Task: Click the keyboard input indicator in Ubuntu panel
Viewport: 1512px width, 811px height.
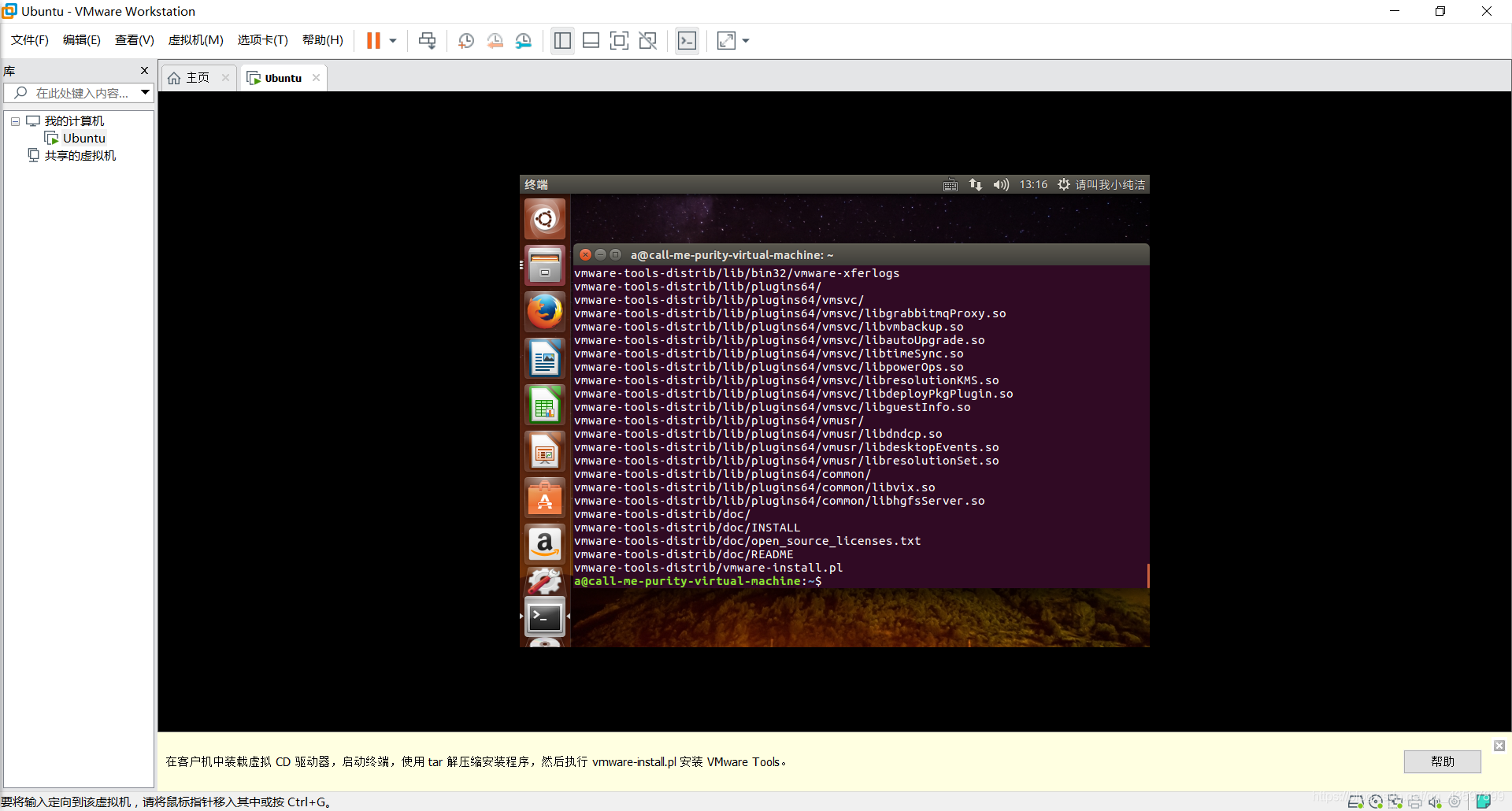Action: point(951,184)
